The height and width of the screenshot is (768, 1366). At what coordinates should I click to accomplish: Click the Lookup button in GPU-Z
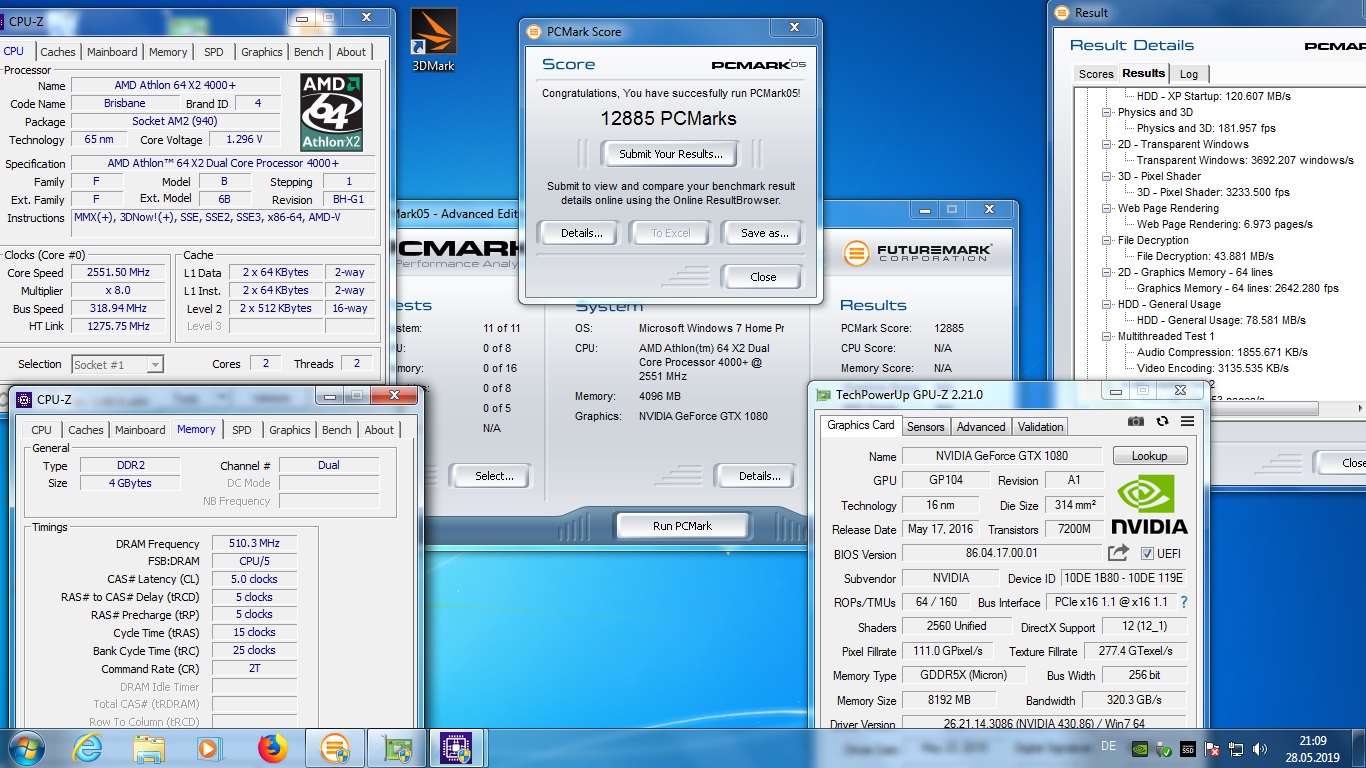pos(1149,456)
